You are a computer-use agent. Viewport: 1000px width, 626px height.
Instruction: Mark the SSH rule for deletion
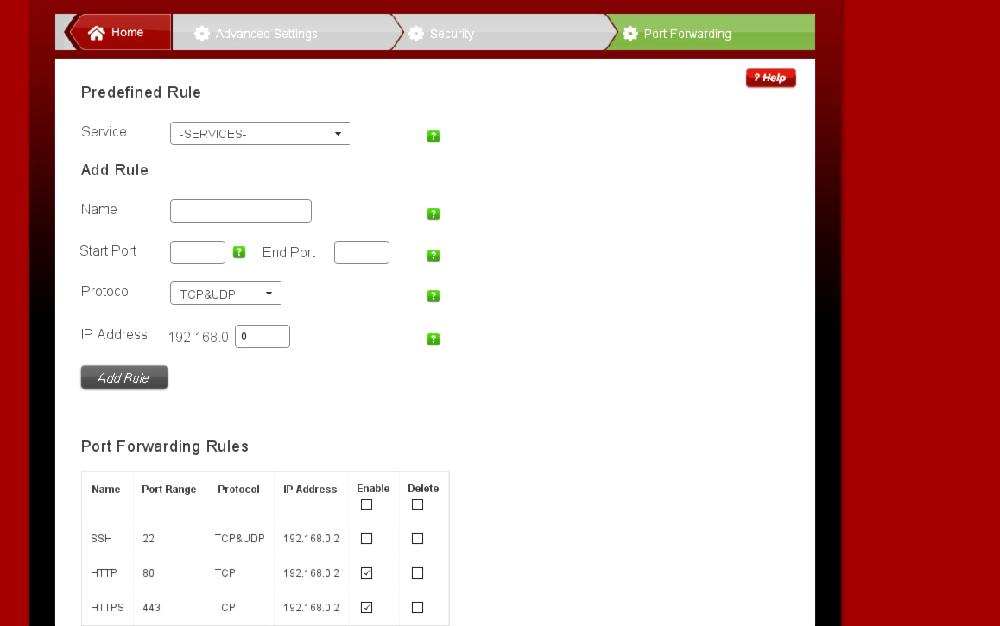click(417, 539)
